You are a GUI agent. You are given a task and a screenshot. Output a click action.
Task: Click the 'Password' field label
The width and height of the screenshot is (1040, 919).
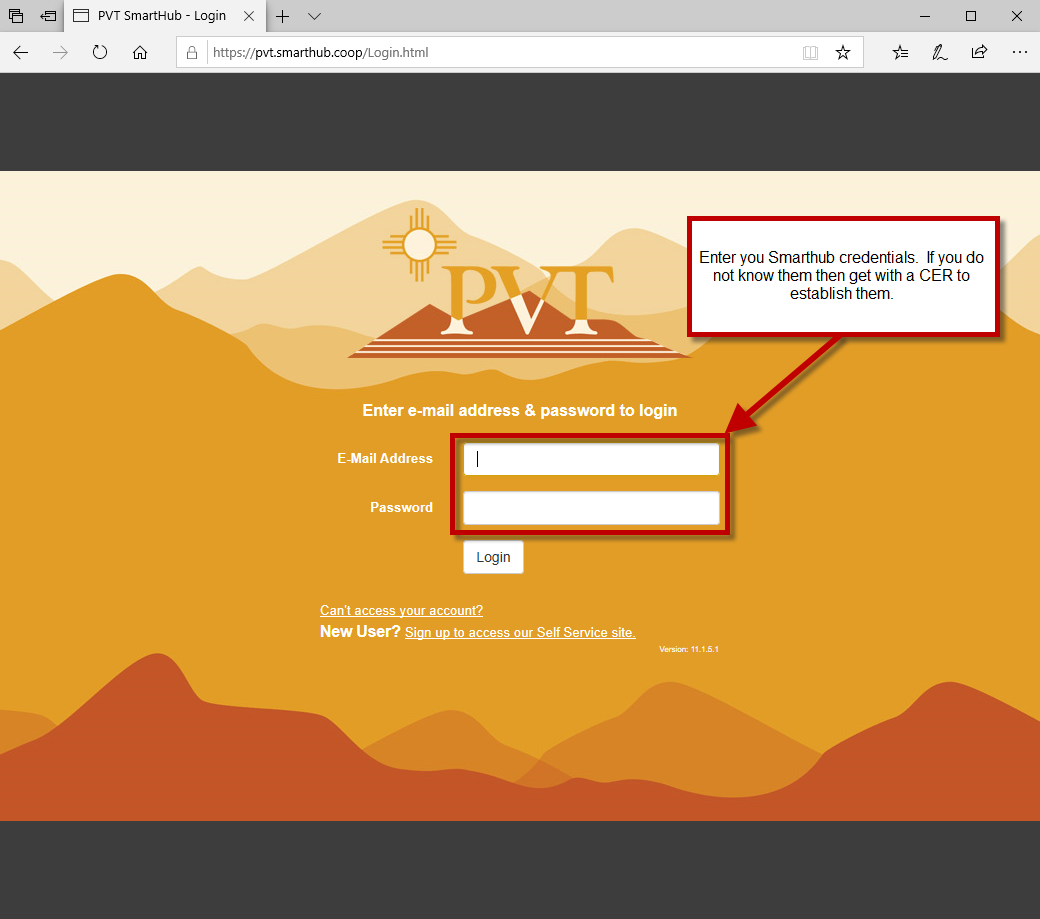(x=401, y=507)
